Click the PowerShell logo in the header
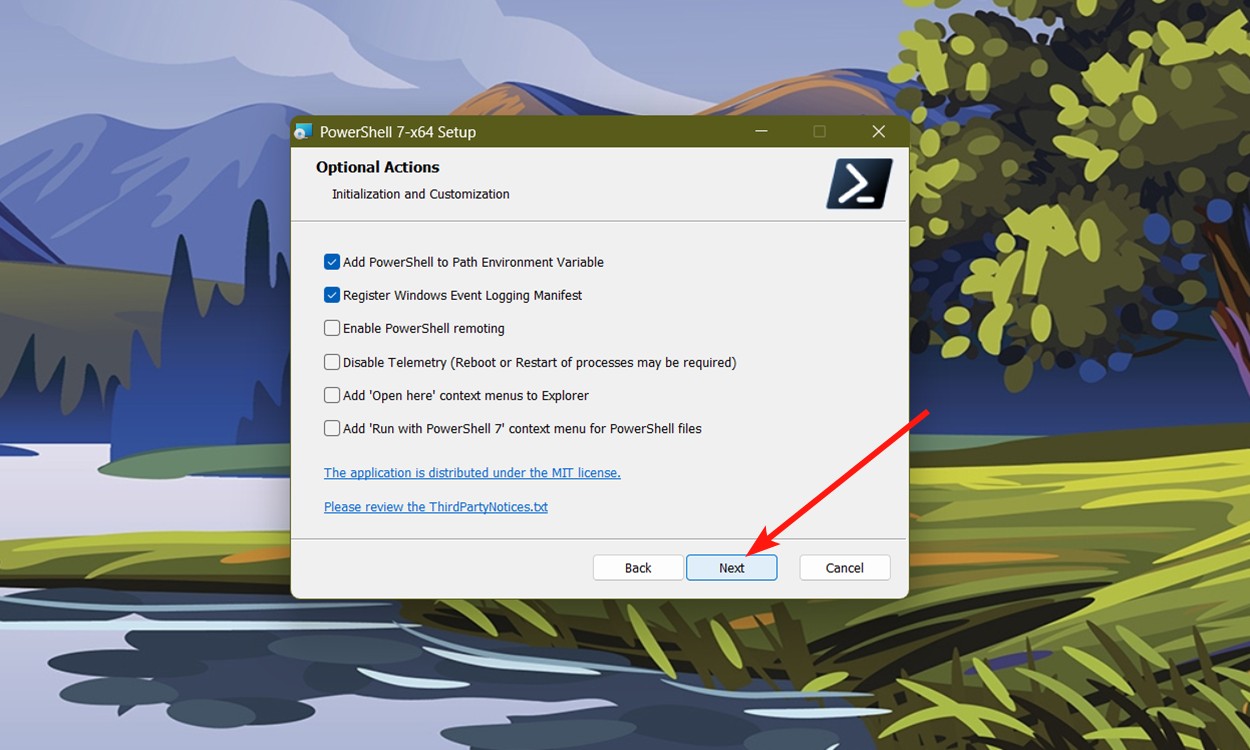The width and height of the screenshot is (1250, 750). click(858, 183)
